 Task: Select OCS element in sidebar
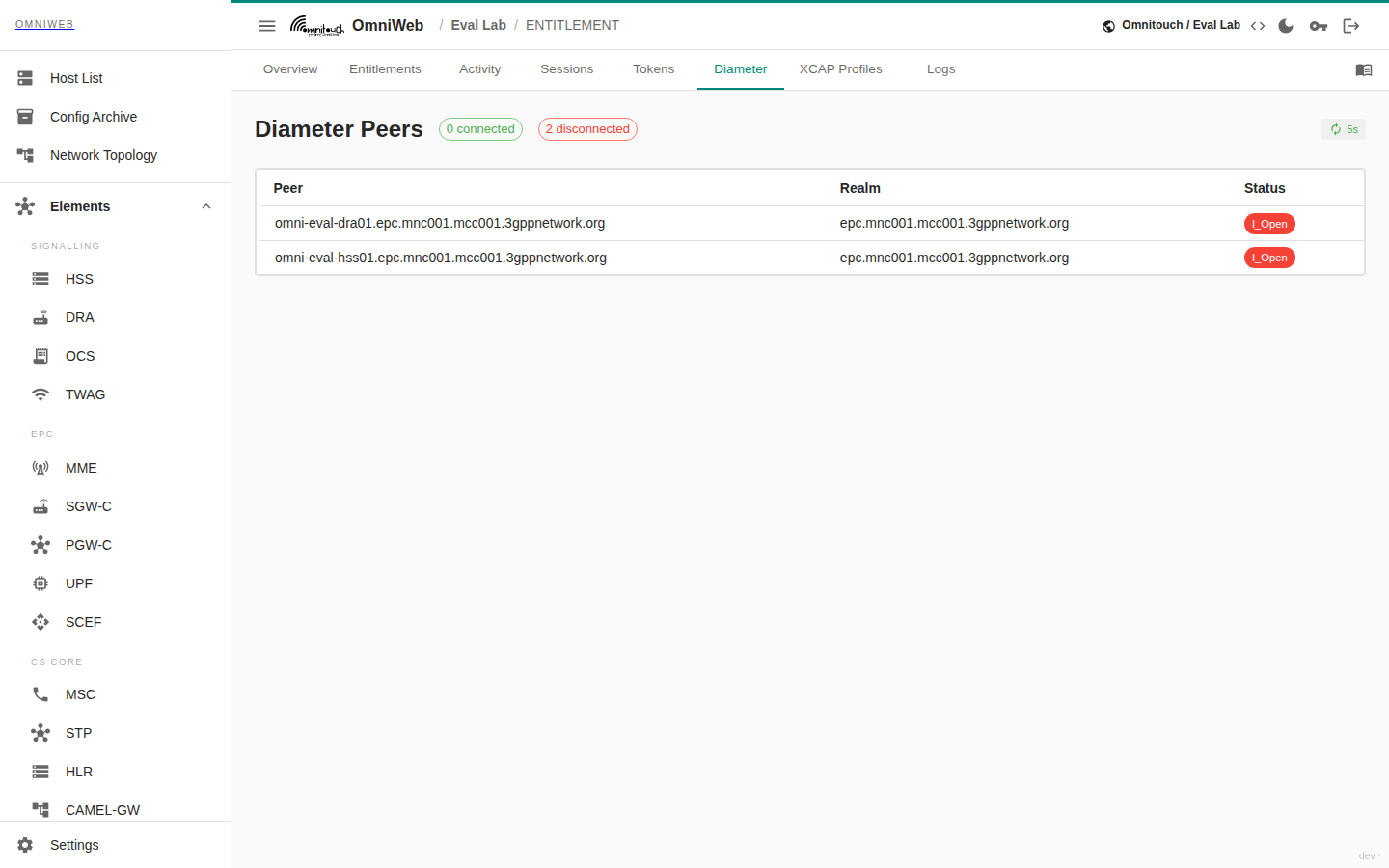116,356
